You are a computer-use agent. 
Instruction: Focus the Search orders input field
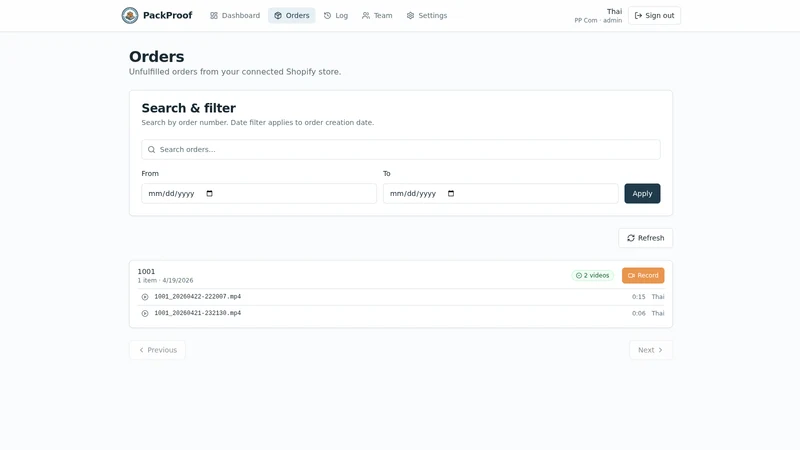pos(401,149)
